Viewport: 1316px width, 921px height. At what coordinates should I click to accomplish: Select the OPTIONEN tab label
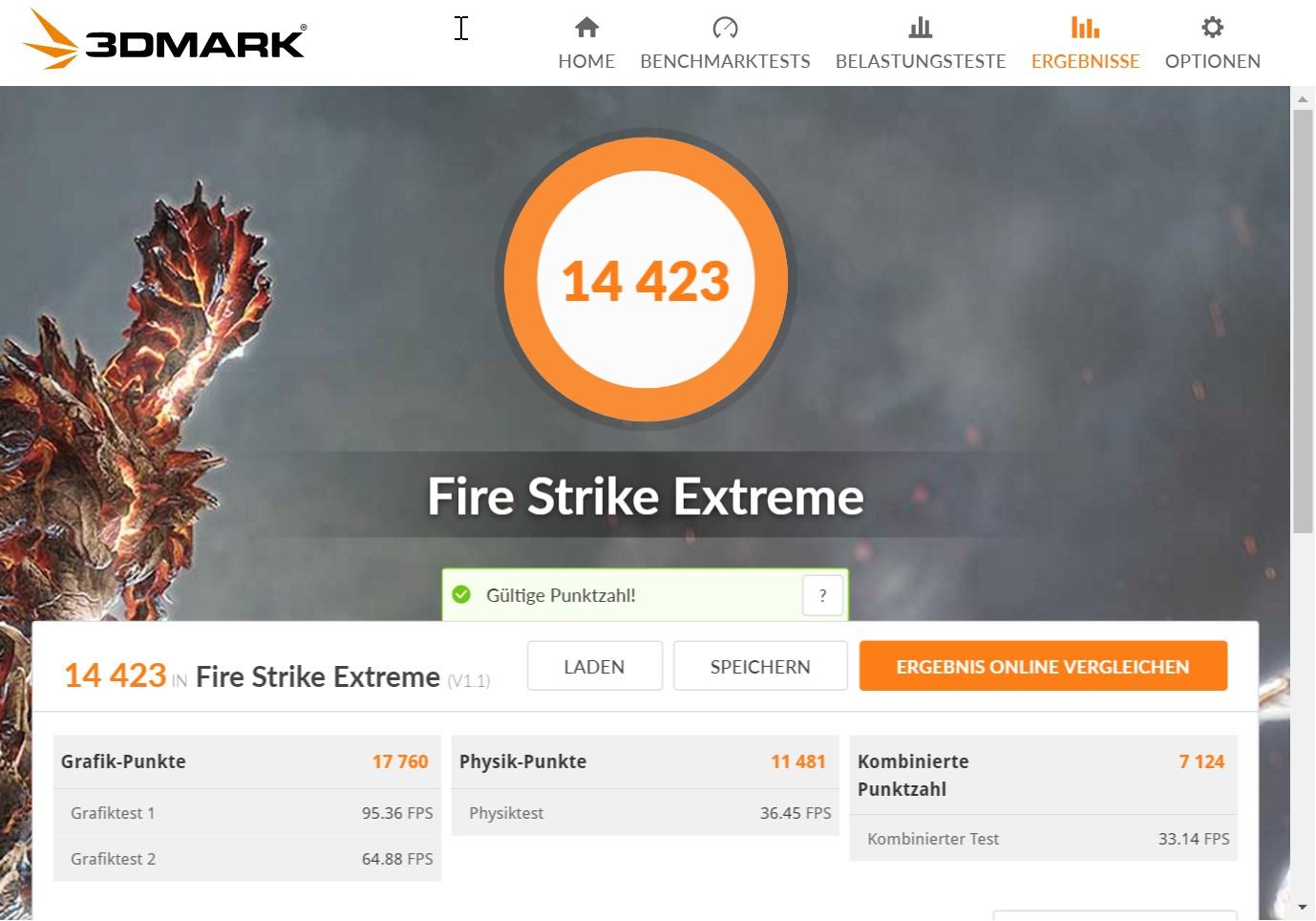[1212, 61]
